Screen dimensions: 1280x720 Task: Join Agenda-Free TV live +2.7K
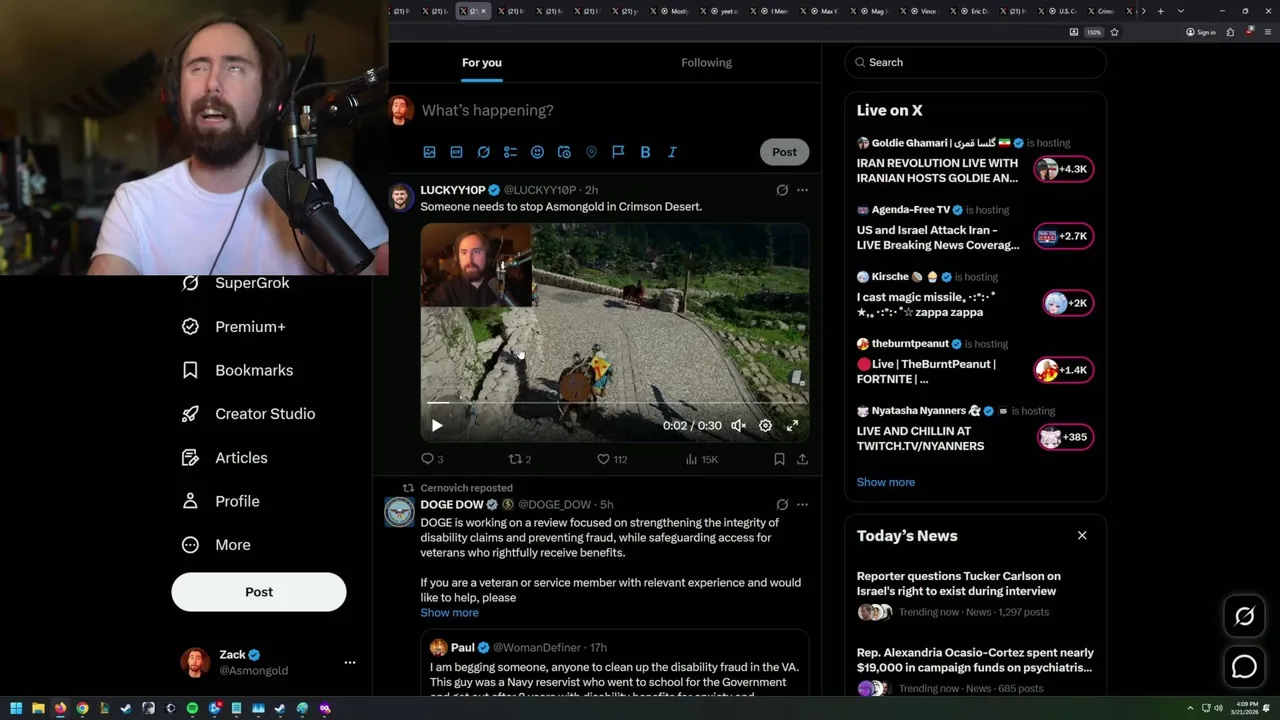[x=1064, y=236]
